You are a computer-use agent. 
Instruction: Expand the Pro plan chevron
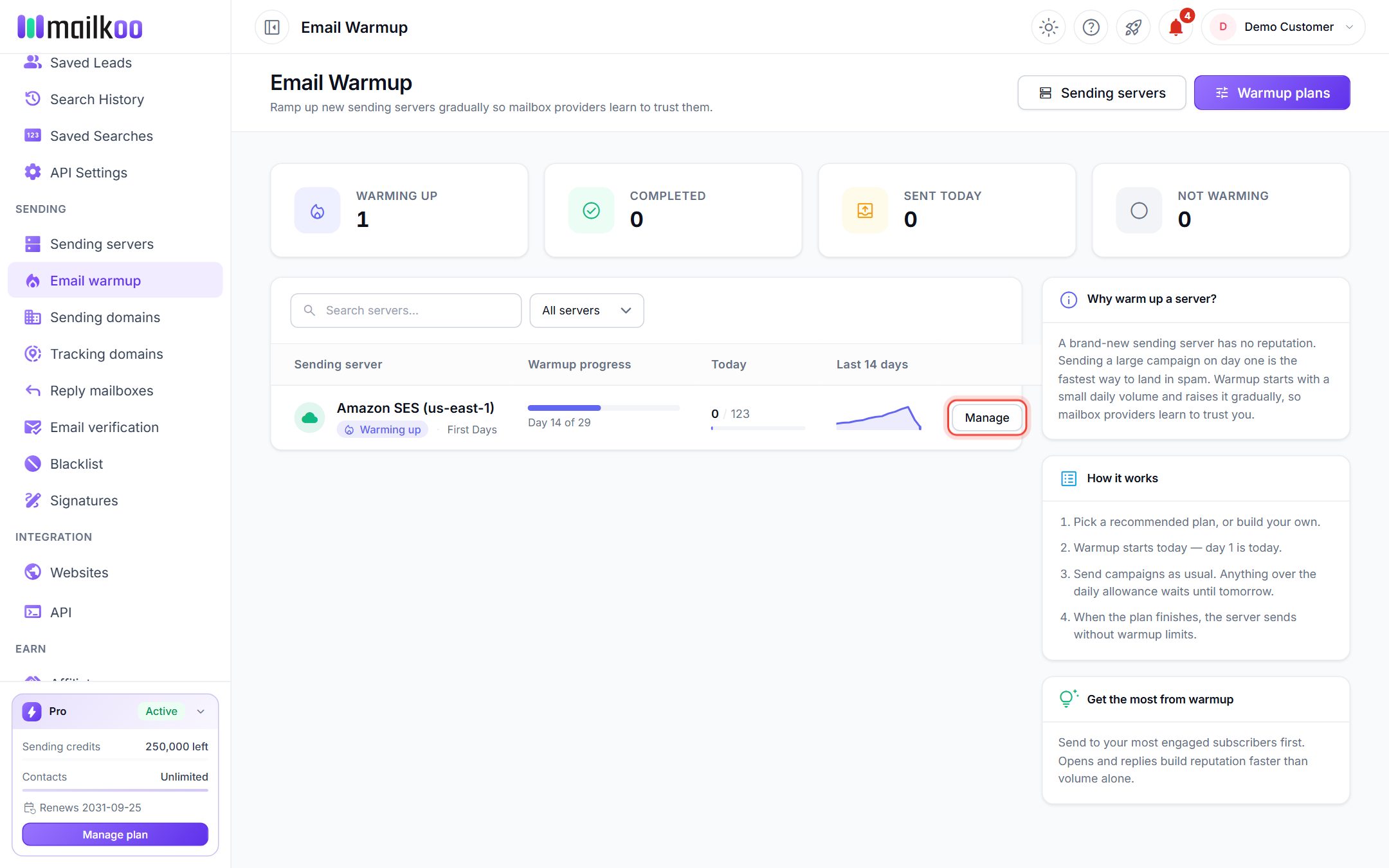(x=201, y=711)
